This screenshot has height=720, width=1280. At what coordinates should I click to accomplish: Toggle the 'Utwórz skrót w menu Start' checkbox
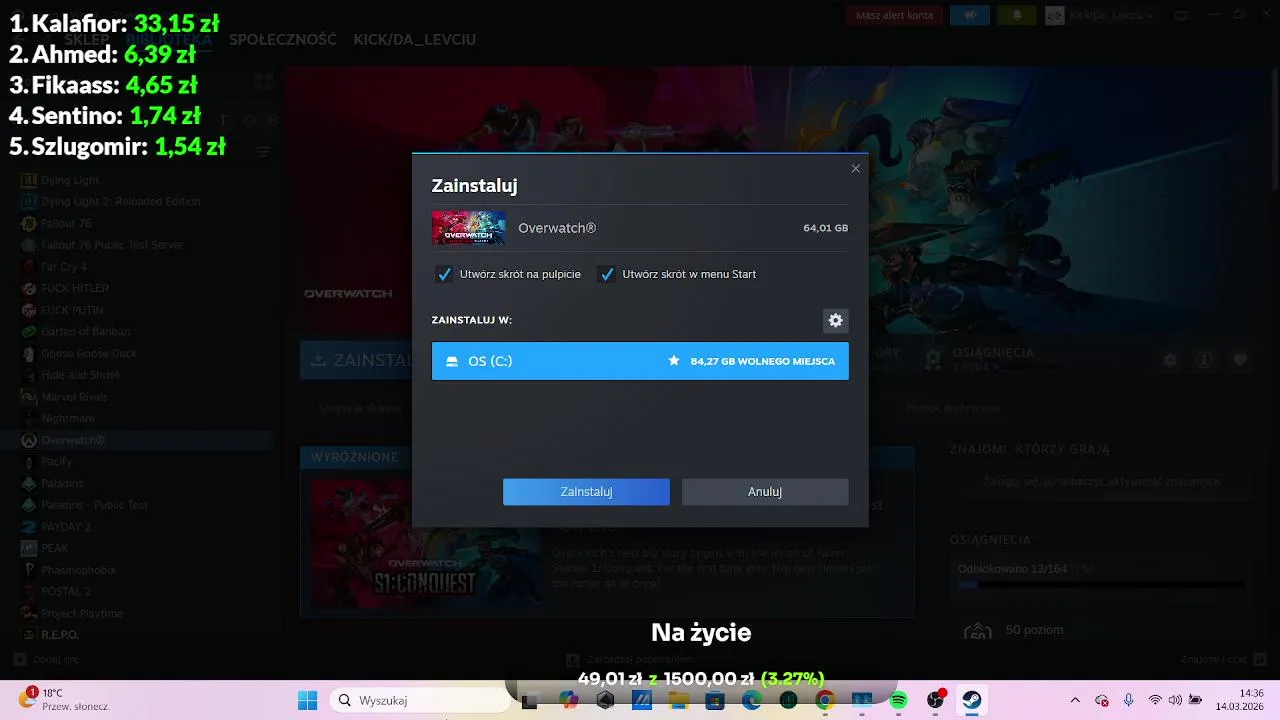click(x=606, y=274)
